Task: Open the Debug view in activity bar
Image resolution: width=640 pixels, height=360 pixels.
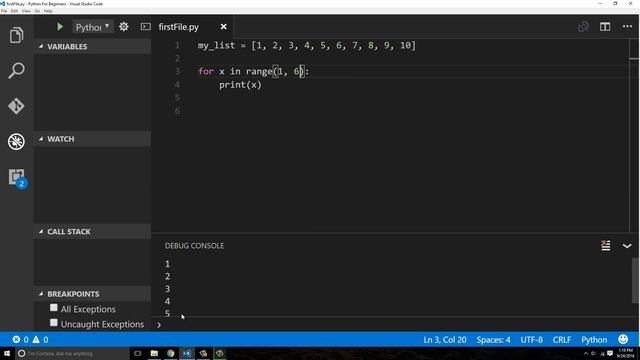Action: click(x=16, y=142)
